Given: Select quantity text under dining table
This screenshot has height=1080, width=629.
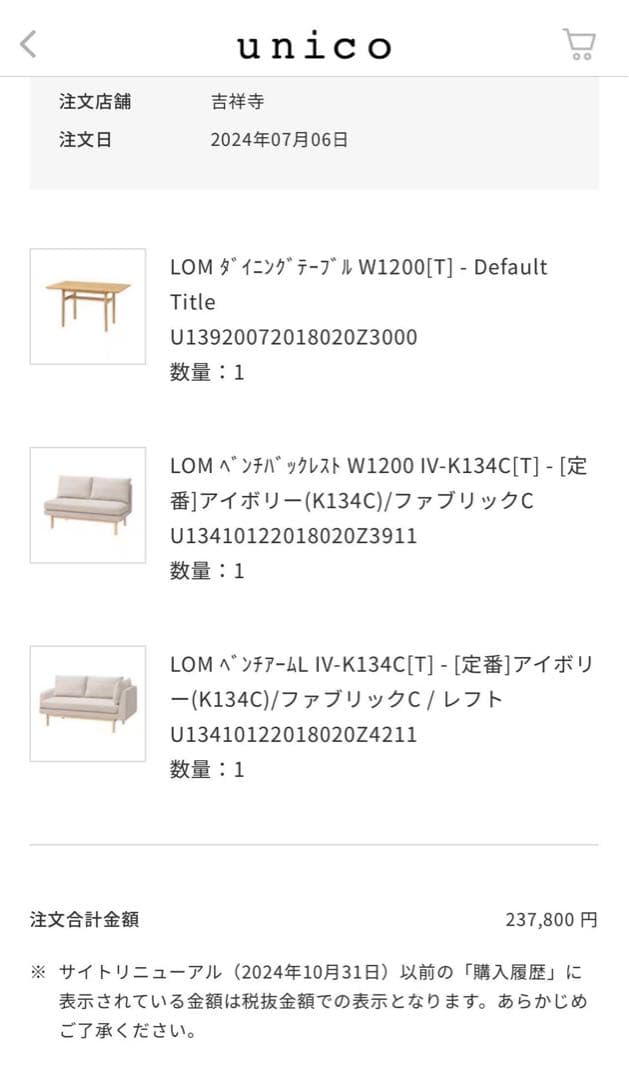Looking at the screenshot, I should [202, 372].
